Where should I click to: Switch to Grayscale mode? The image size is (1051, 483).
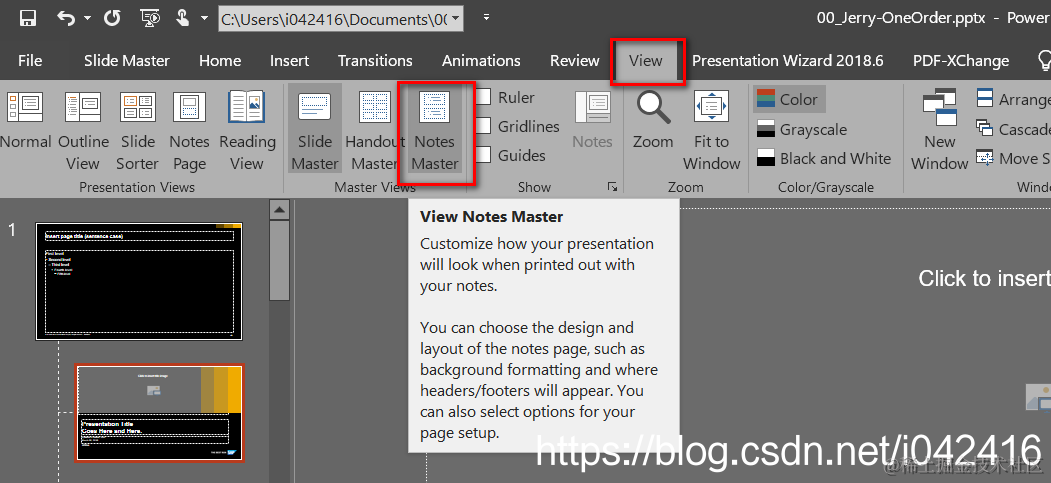802,129
